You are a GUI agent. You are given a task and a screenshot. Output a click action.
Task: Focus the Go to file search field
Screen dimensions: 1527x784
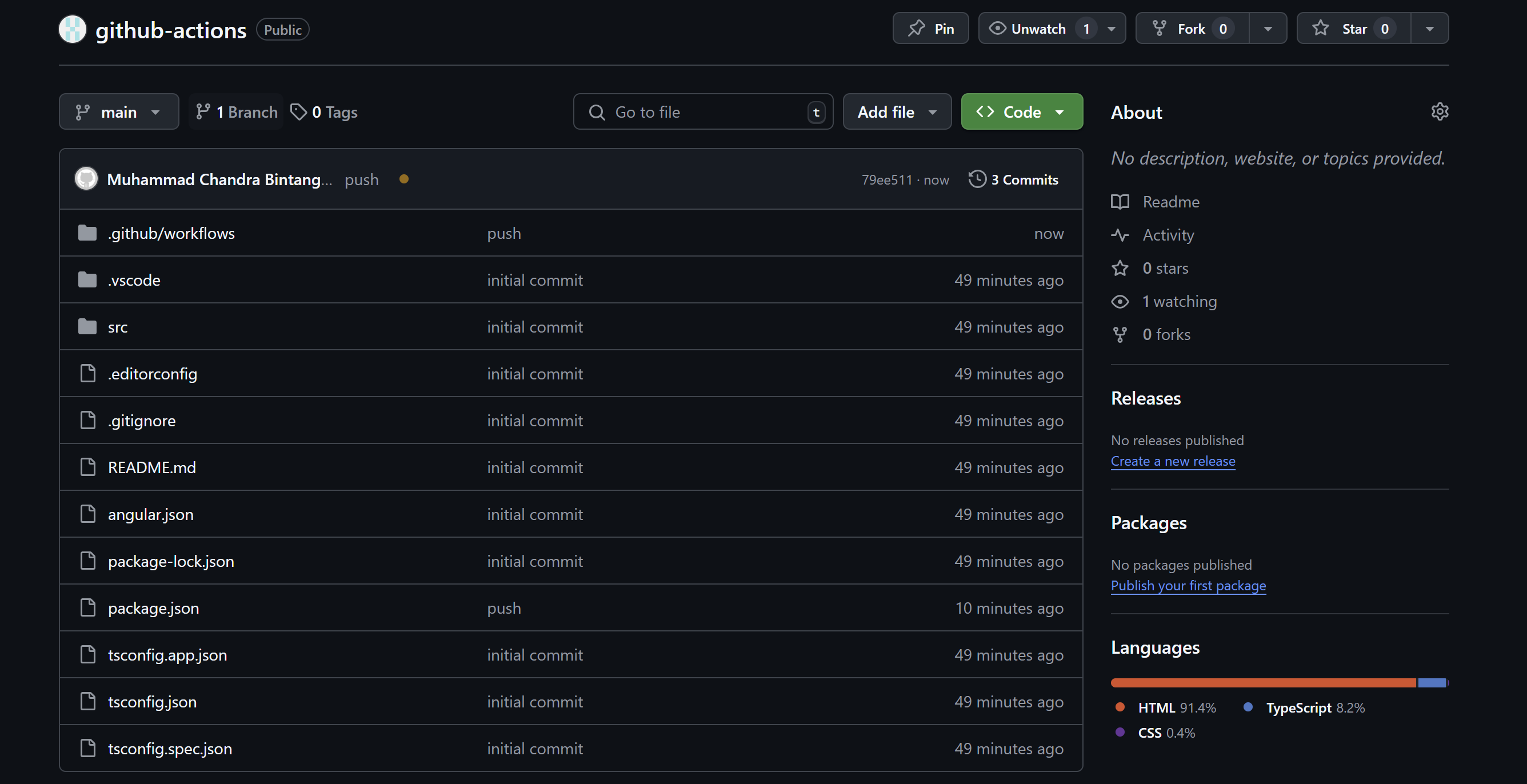coord(703,111)
